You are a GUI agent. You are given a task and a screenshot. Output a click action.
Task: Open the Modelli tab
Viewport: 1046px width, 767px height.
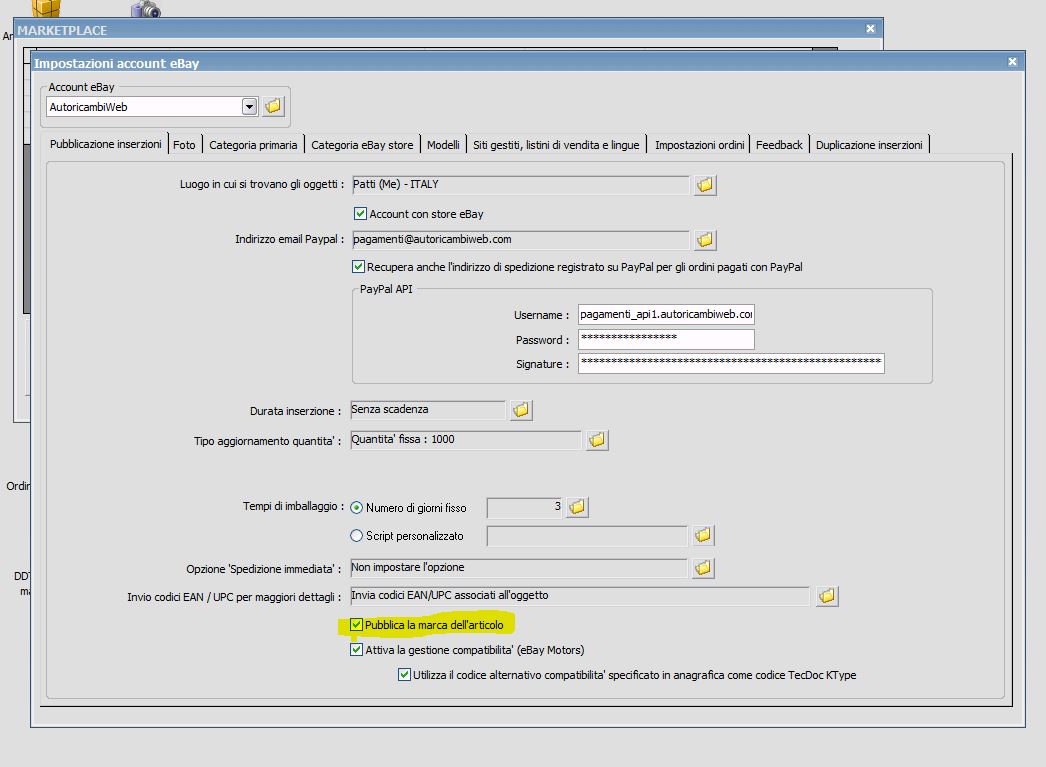443,145
